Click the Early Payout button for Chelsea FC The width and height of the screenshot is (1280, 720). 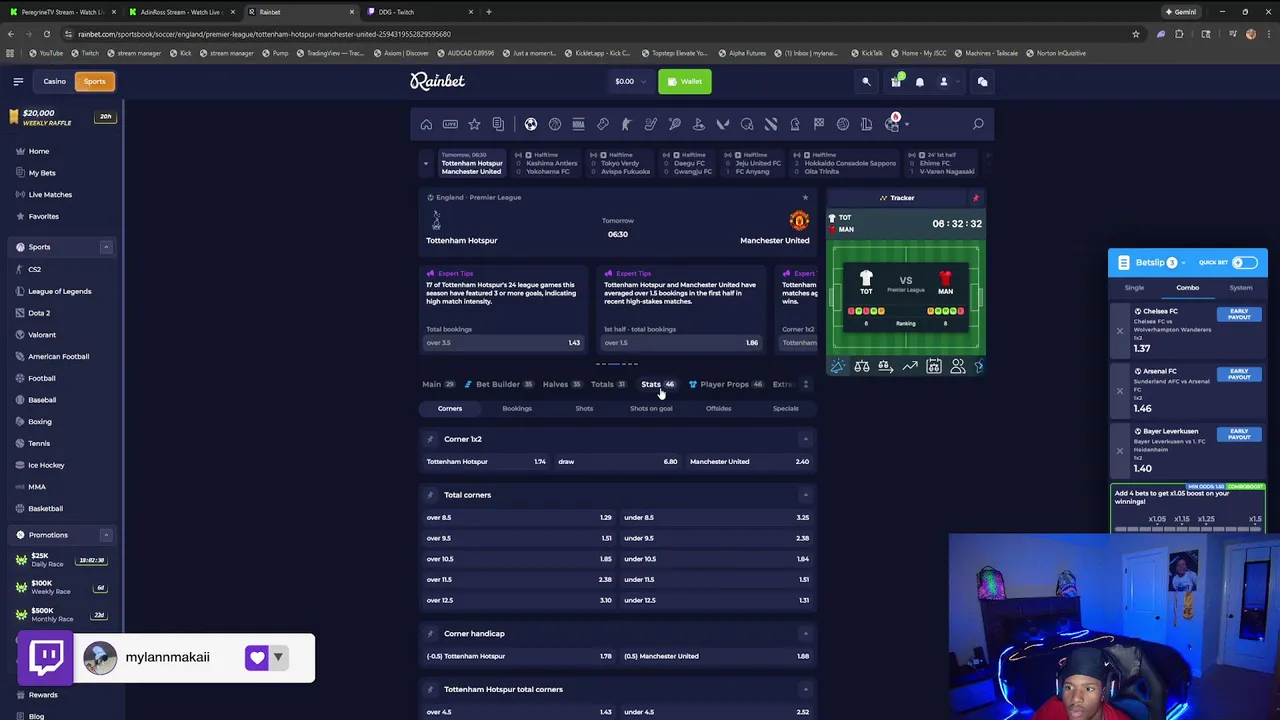[x=1239, y=314]
